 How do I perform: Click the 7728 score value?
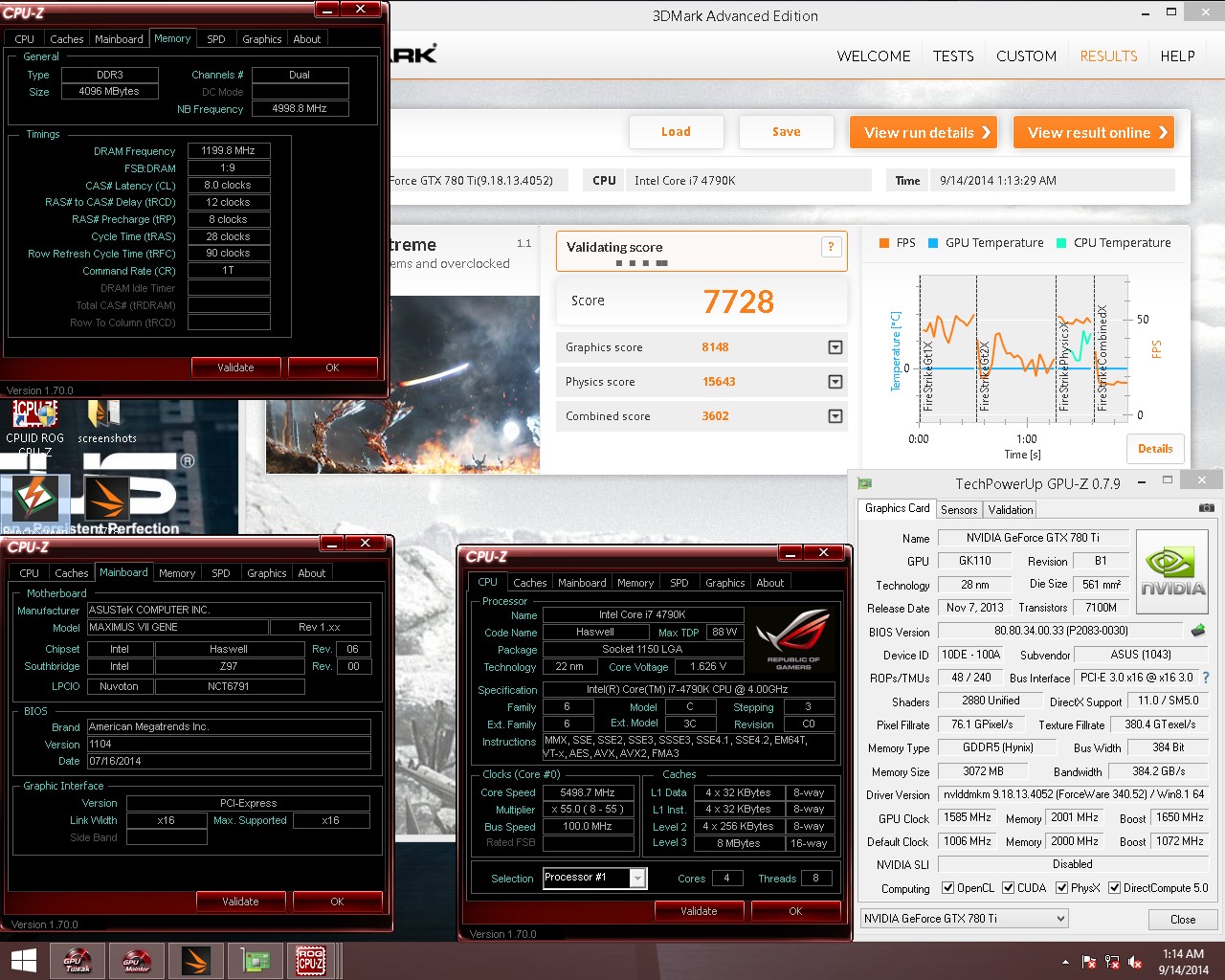coord(739,302)
